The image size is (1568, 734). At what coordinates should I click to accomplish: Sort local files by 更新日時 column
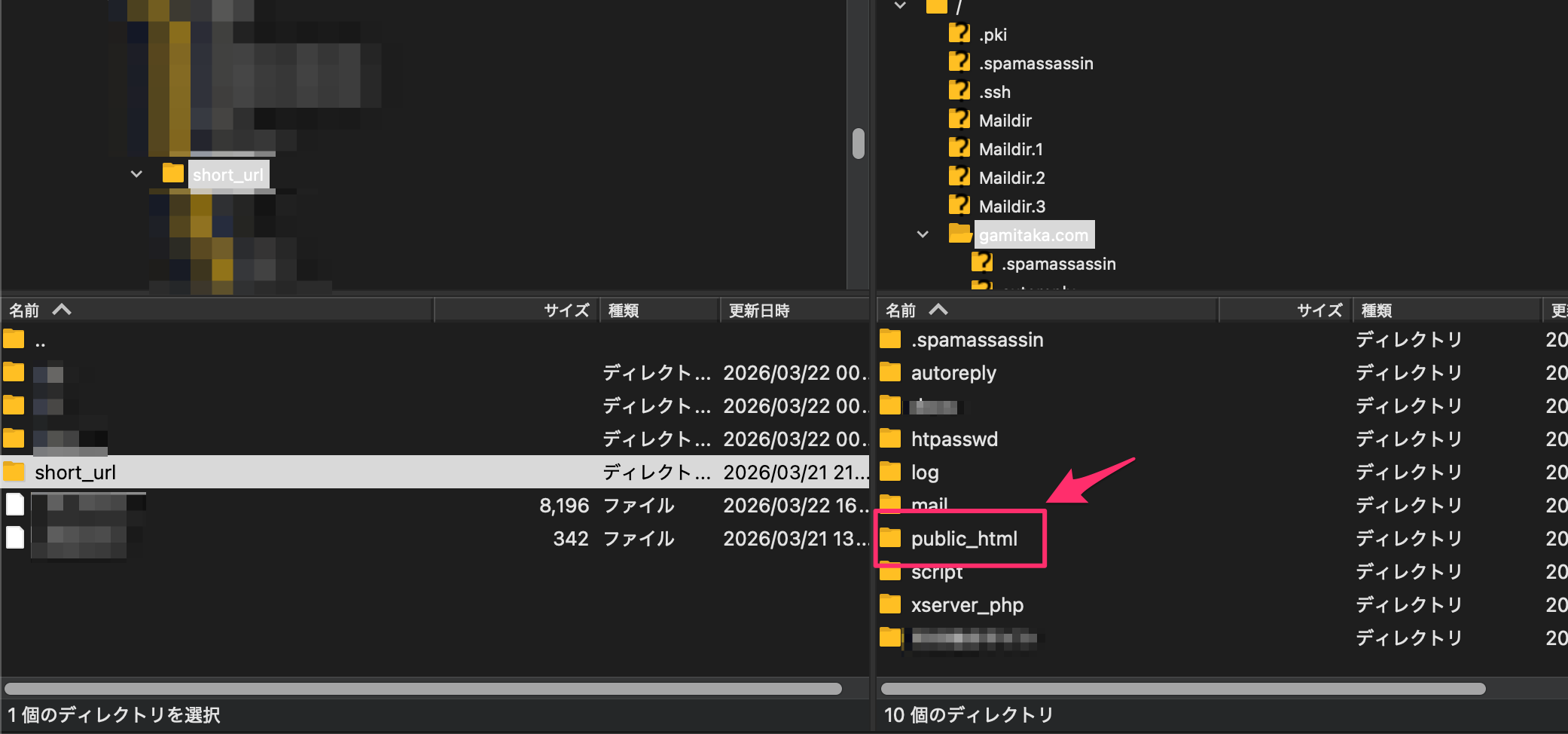coord(759,310)
